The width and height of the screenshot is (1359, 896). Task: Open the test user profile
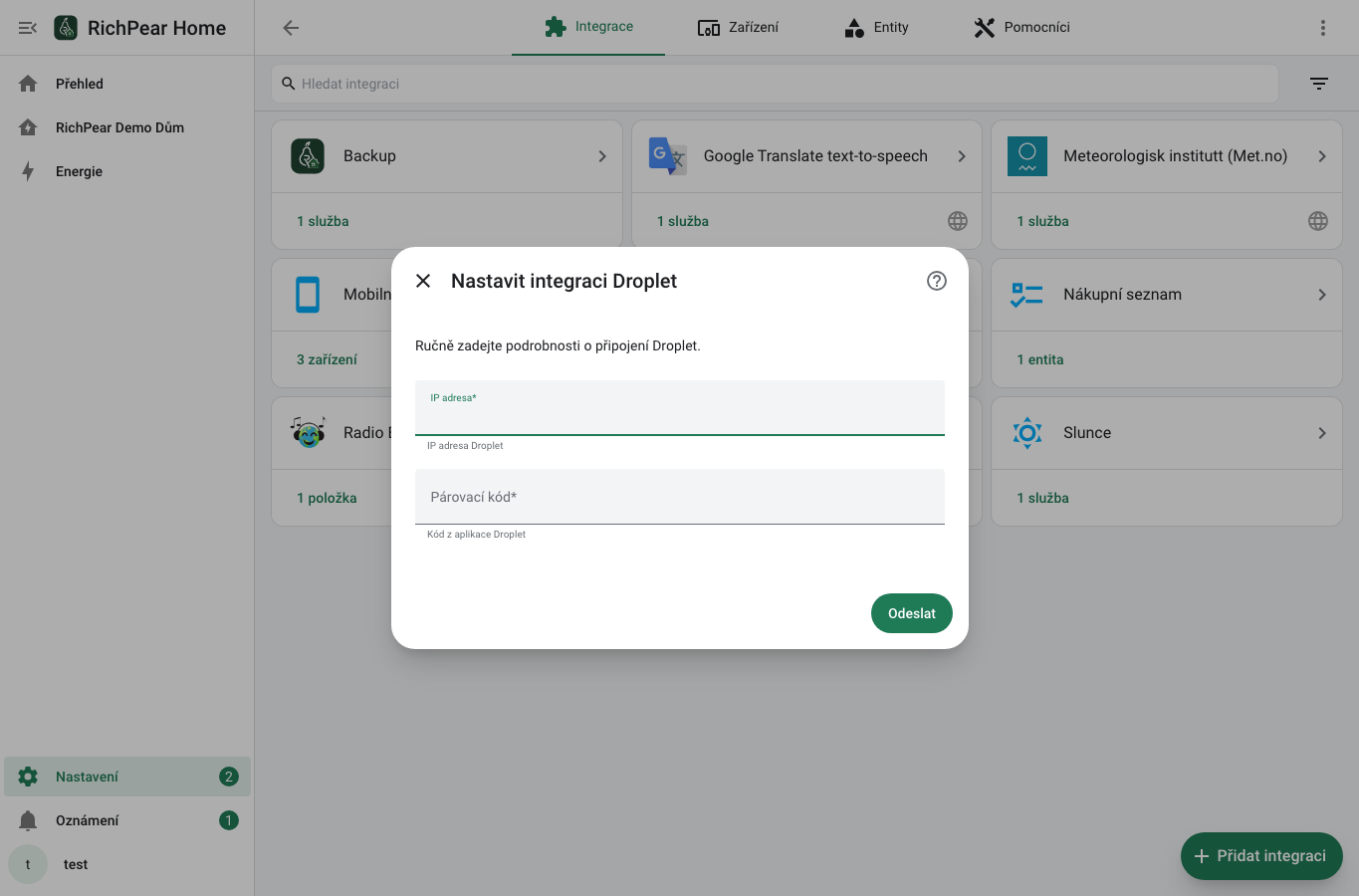(x=127, y=864)
